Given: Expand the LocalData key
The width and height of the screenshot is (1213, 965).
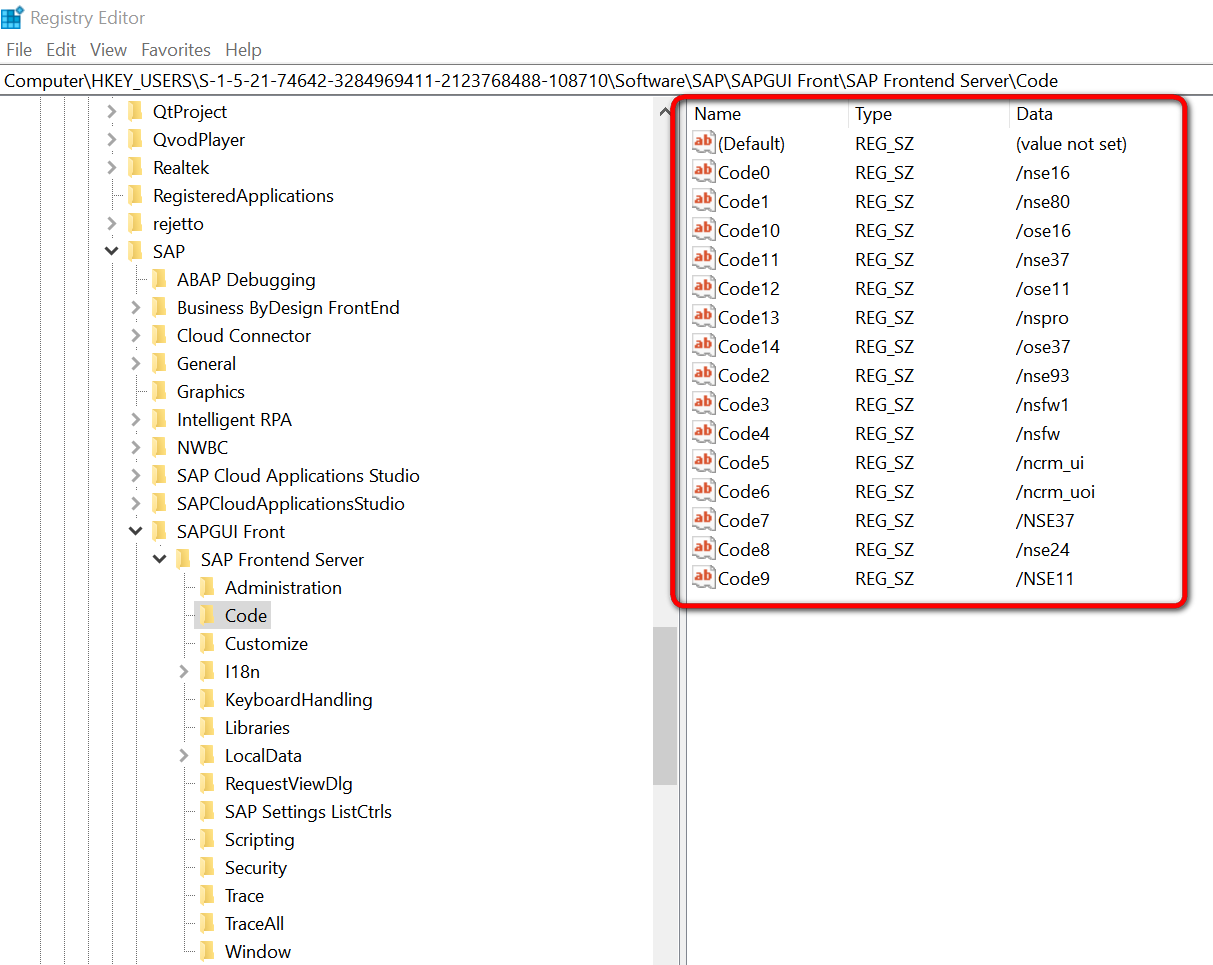Looking at the screenshot, I should click(x=184, y=756).
